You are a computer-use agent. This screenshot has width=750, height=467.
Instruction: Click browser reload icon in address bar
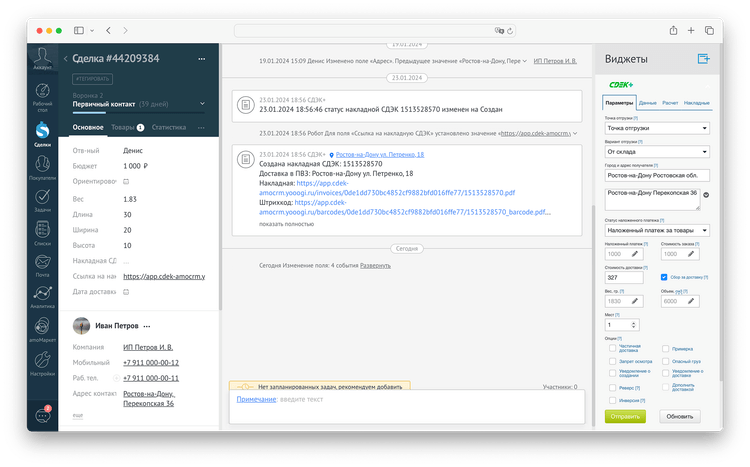(510, 31)
